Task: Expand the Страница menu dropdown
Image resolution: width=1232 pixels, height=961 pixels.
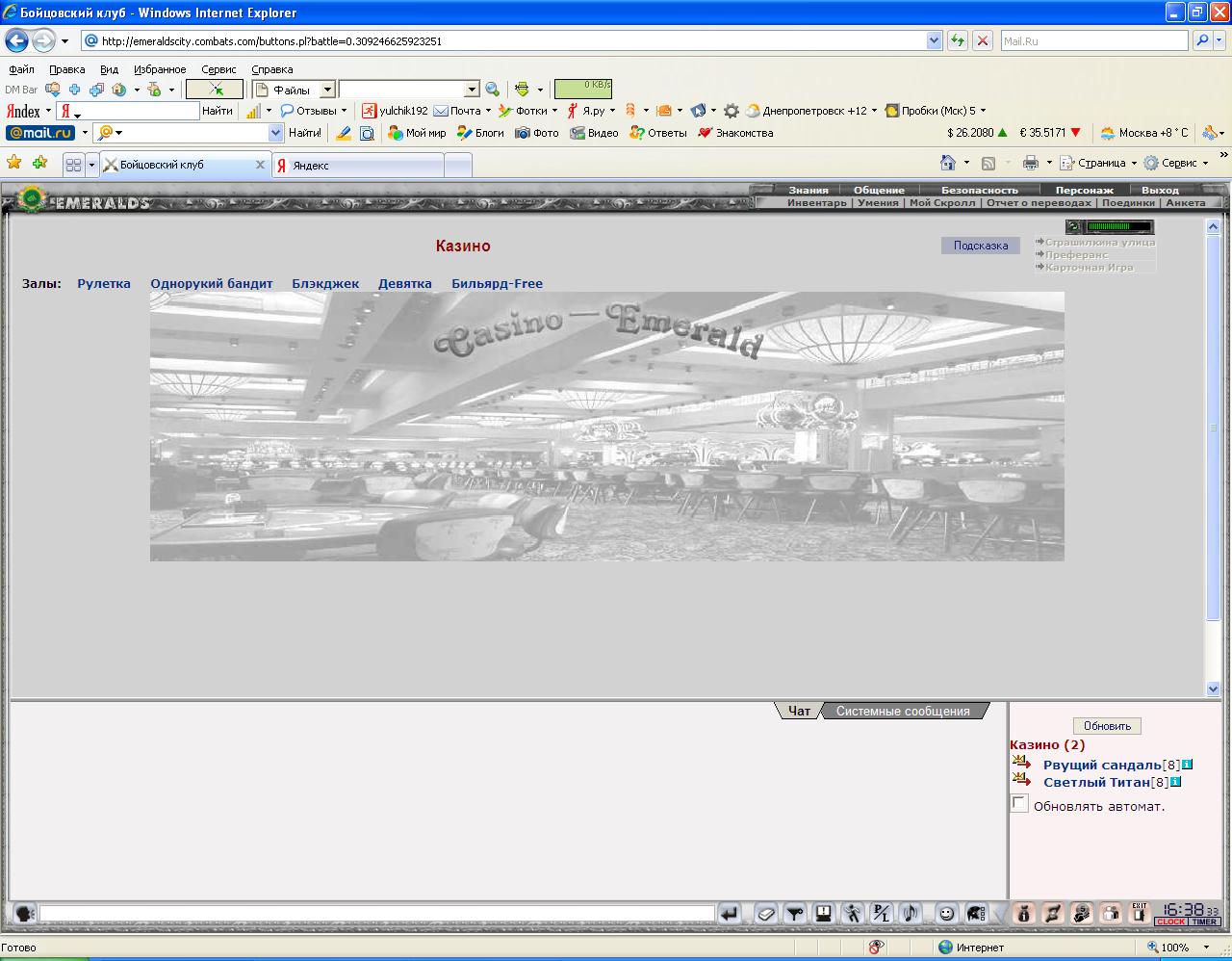Action: 1134,163
